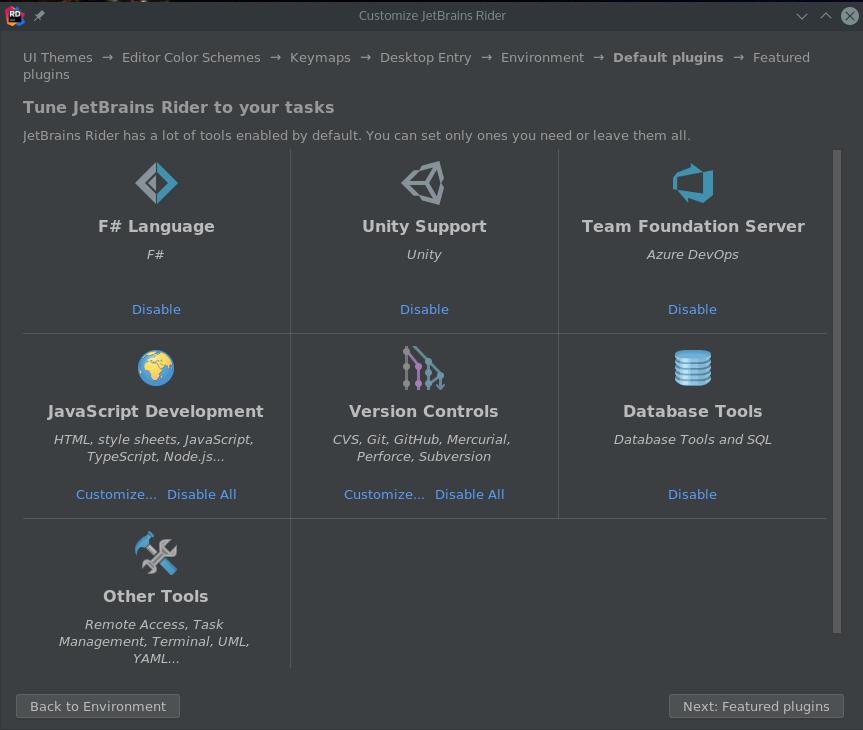Click the Keymaps breadcrumb step
Image resolution: width=863 pixels, height=730 pixels.
click(320, 58)
